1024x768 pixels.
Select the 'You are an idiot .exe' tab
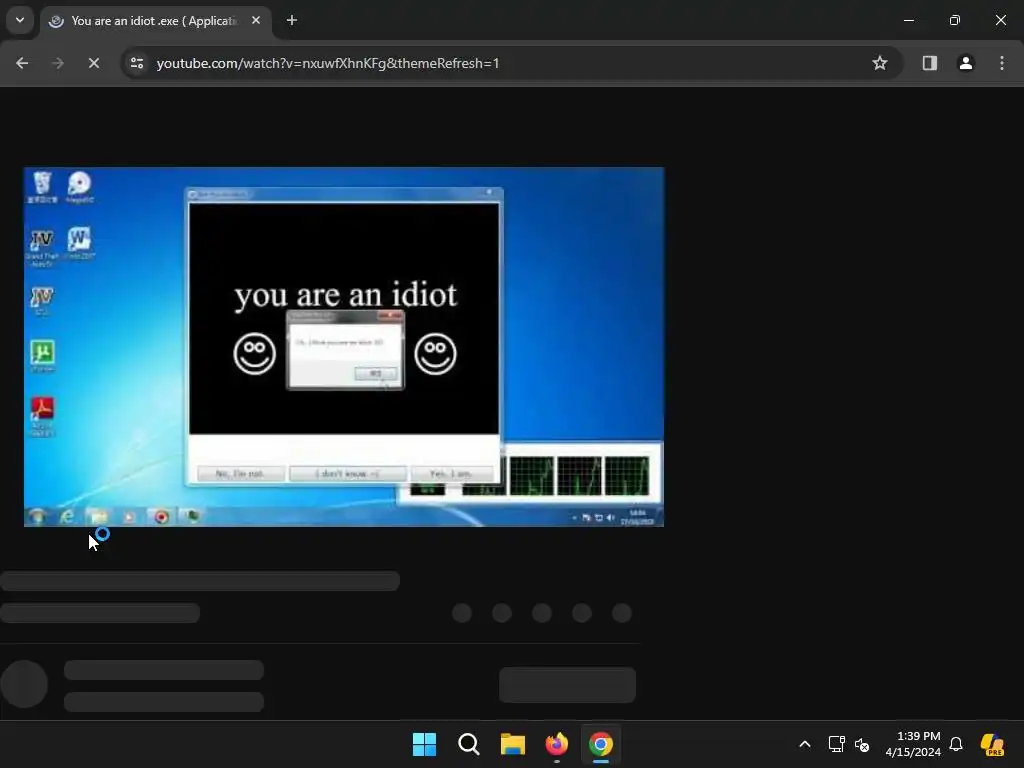point(154,21)
